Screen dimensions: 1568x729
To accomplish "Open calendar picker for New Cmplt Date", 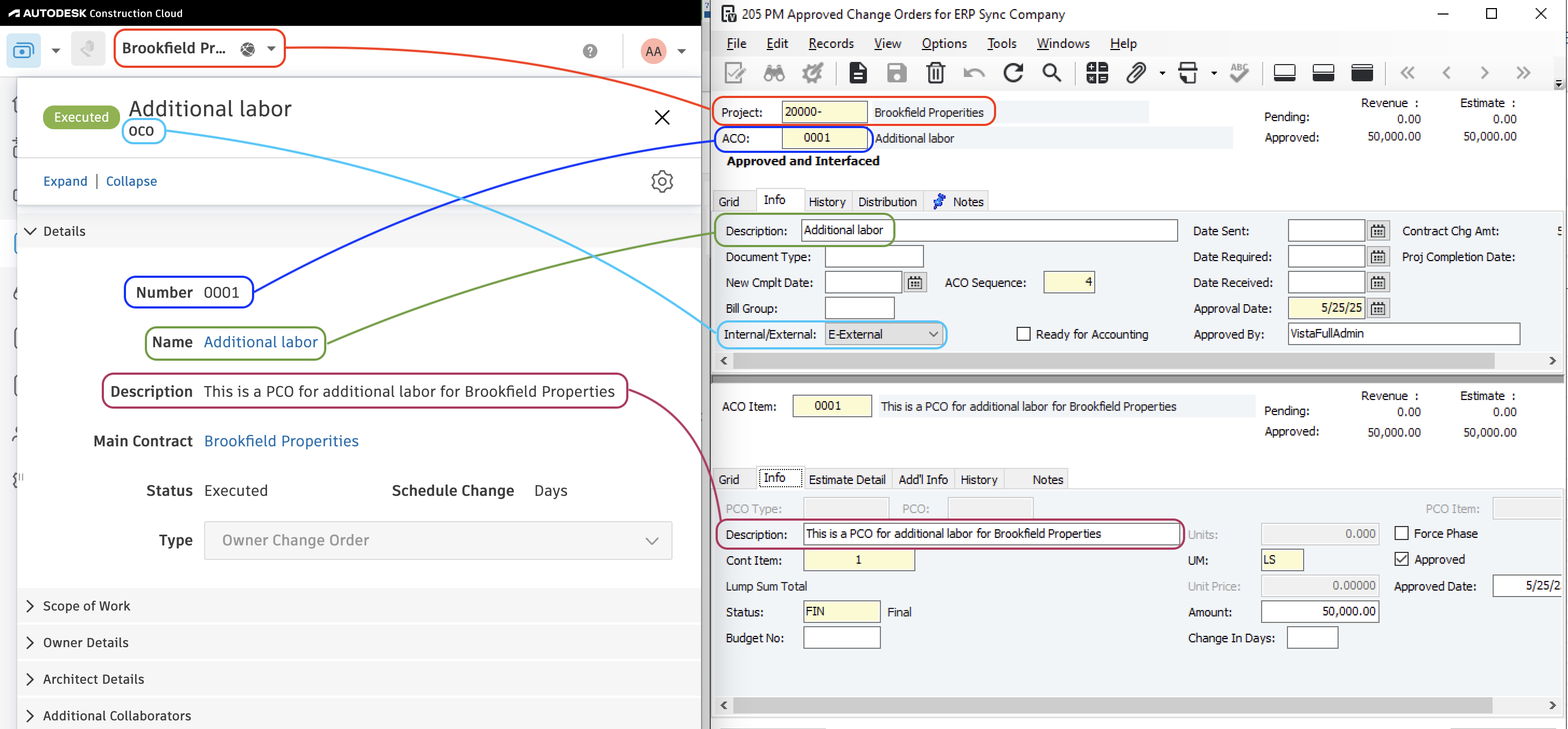I will coord(914,283).
